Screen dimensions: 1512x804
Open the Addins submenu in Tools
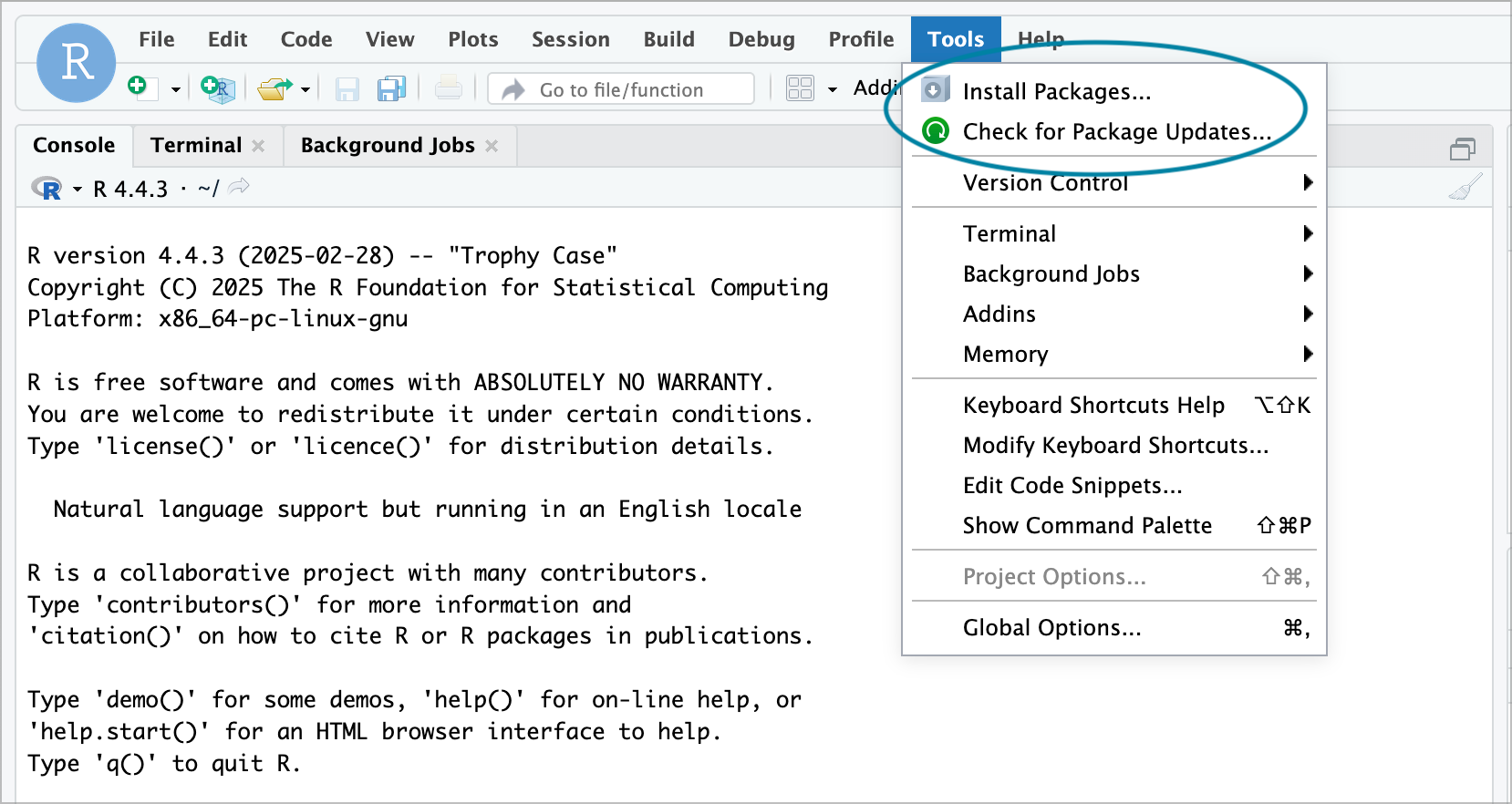click(1114, 314)
